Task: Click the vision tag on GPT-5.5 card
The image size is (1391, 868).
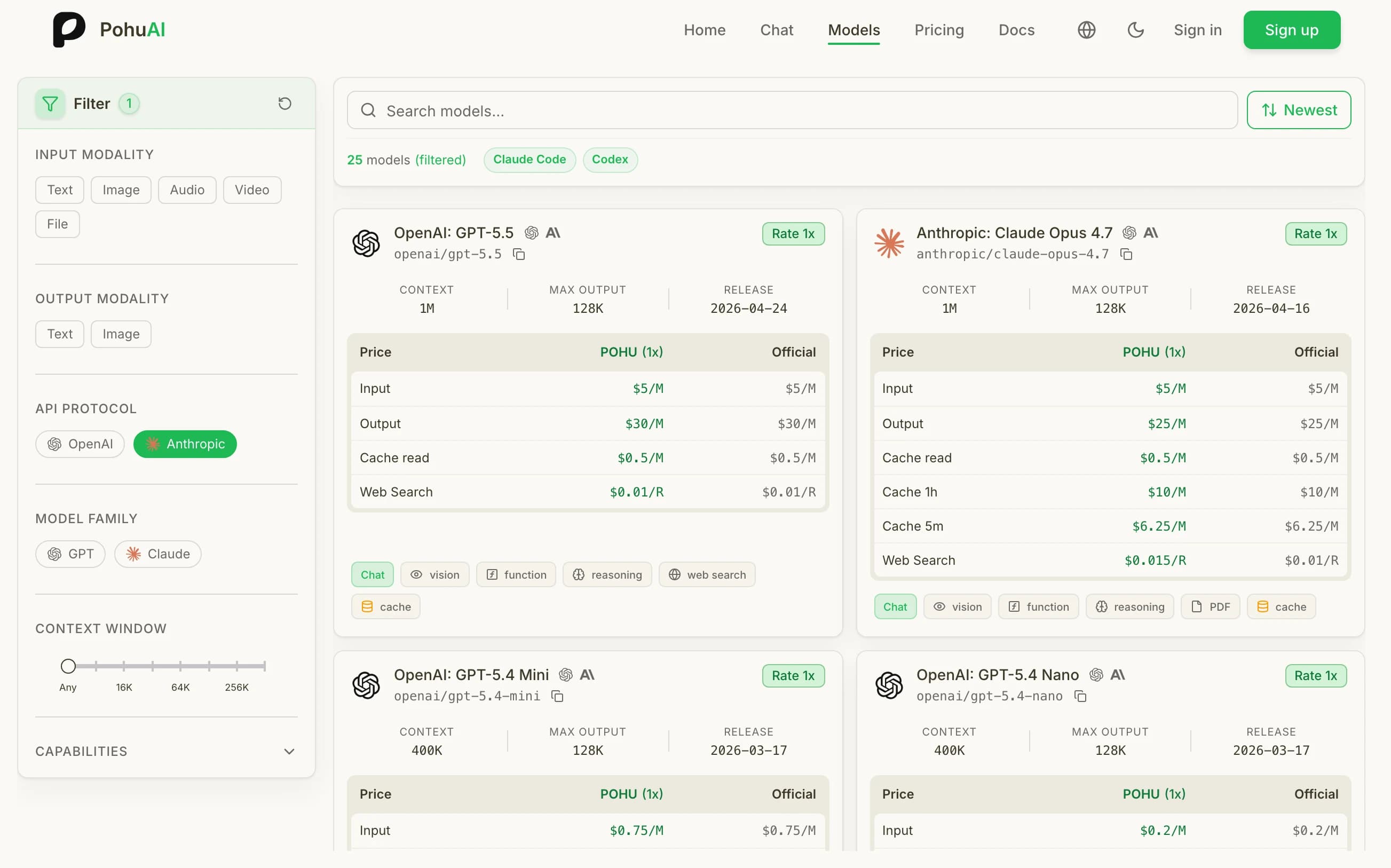Action: [x=434, y=574]
